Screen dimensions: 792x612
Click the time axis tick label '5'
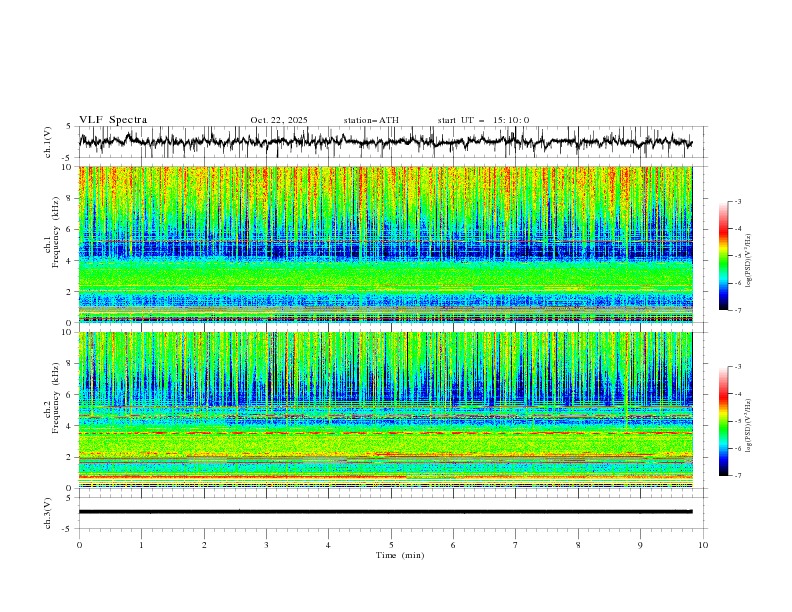coord(391,545)
